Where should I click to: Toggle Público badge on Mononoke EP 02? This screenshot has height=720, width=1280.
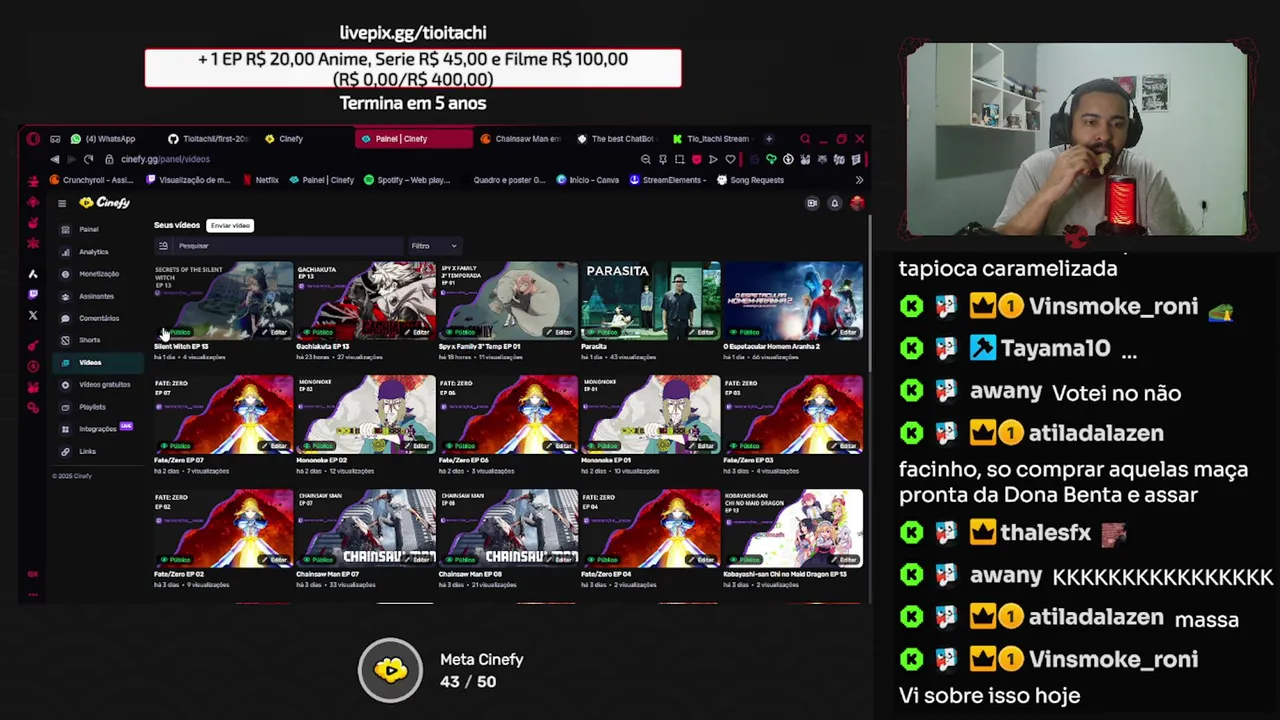pos(317,445)
